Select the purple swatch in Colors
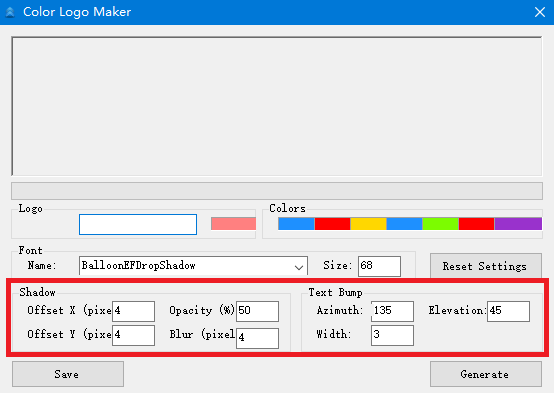Image resolution: width=554 pixels, height=393 pixels. pos(518,224)
